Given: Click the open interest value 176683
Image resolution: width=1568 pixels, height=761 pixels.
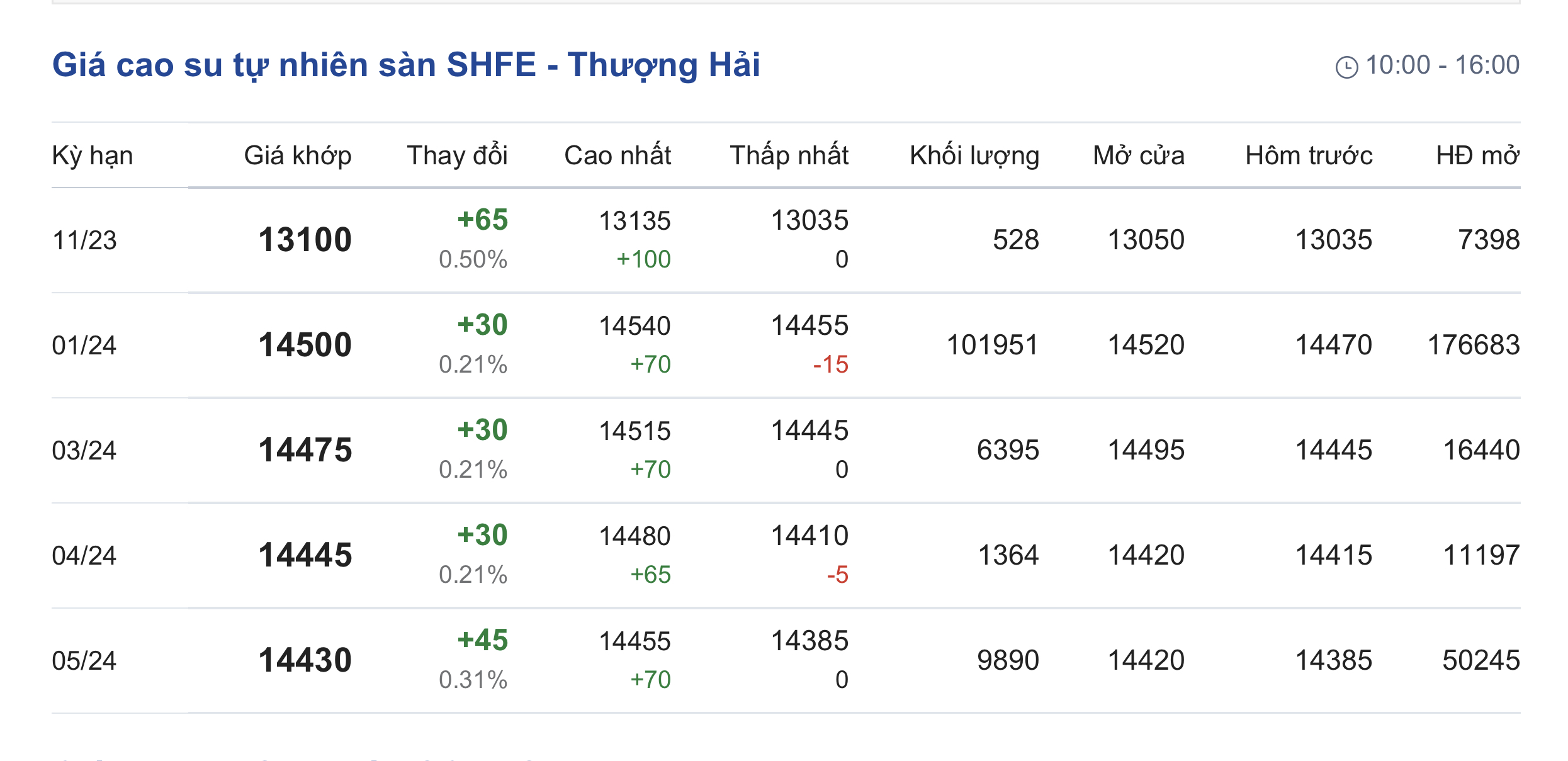Looking at the screenshot, I should point(1473,345).
